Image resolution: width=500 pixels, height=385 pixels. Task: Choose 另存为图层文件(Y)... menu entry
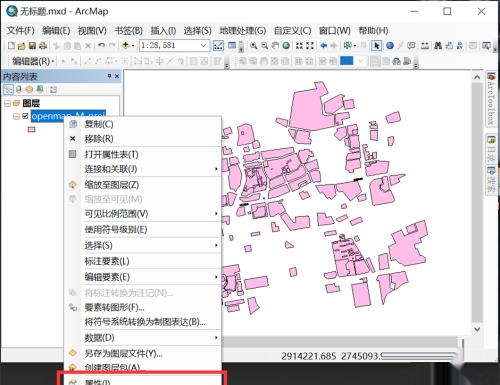pos(143,353)
